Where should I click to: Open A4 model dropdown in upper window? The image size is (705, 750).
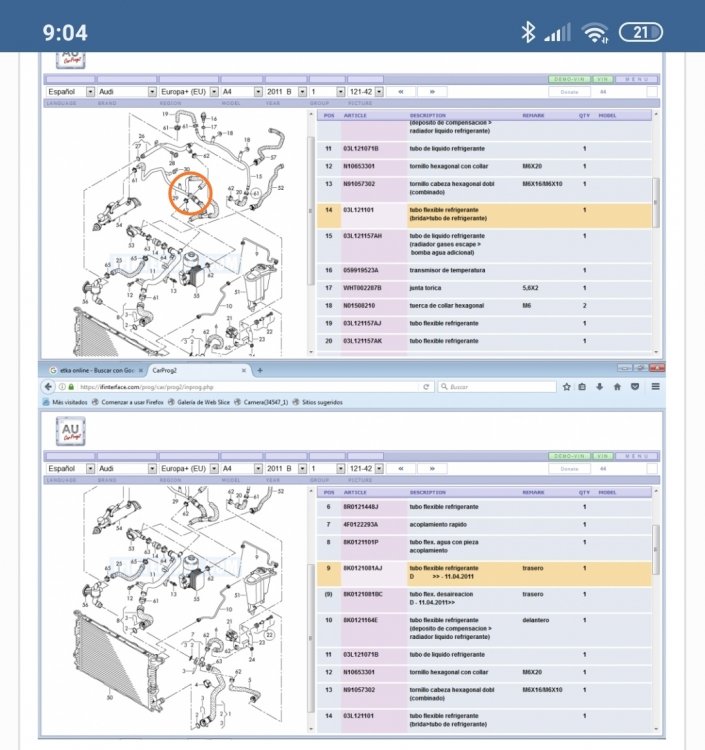(x=242, y=91)
